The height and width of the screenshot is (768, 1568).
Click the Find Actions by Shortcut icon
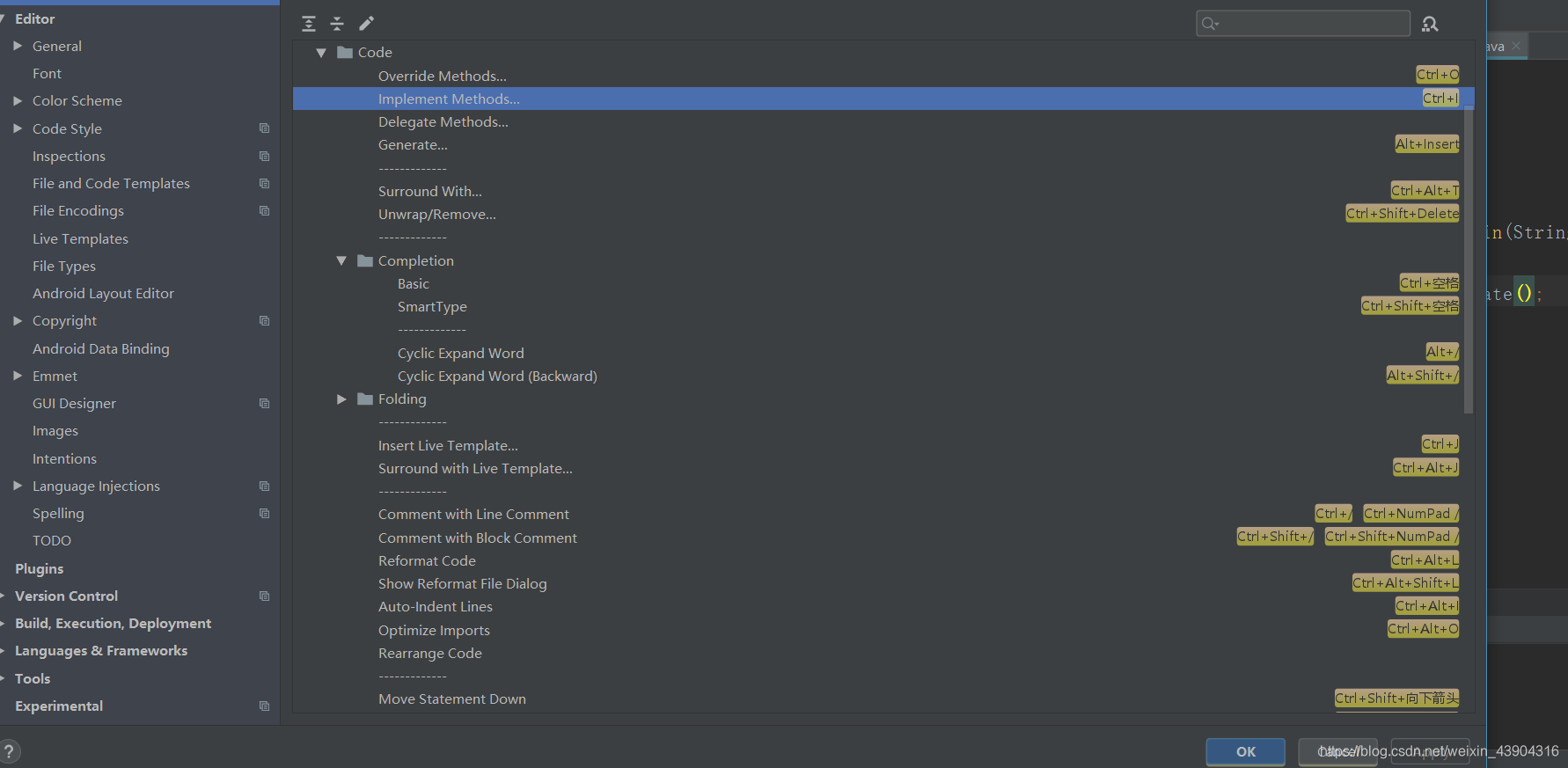[x=1430, y=24]
